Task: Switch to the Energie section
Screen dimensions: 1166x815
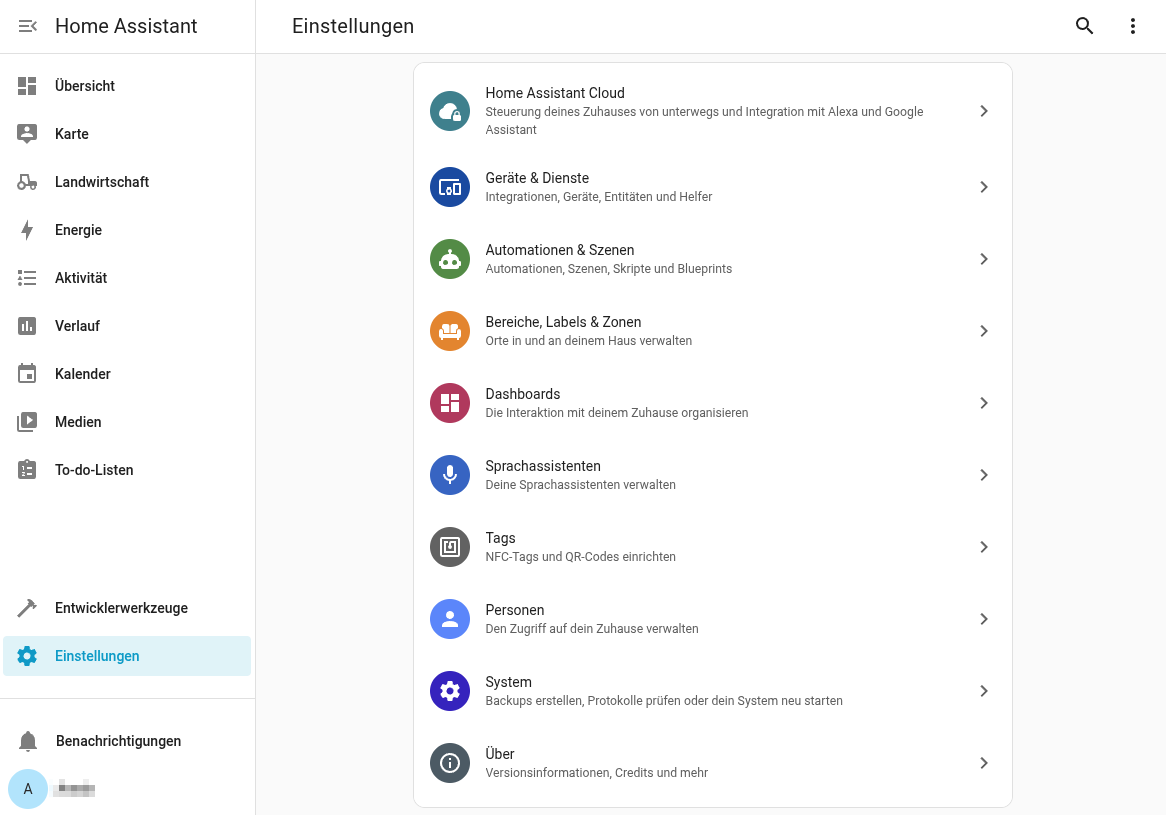Action: point(78,230)
